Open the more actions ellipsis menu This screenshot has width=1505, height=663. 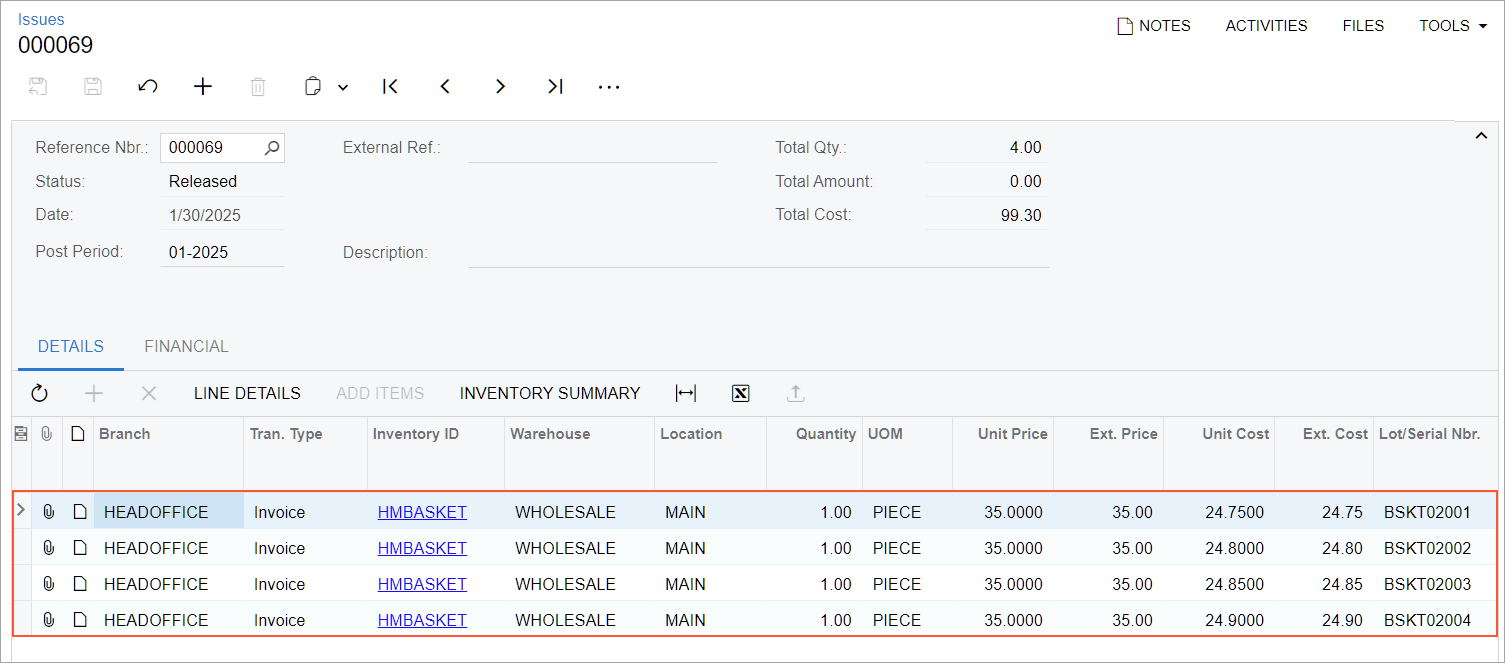609,87
